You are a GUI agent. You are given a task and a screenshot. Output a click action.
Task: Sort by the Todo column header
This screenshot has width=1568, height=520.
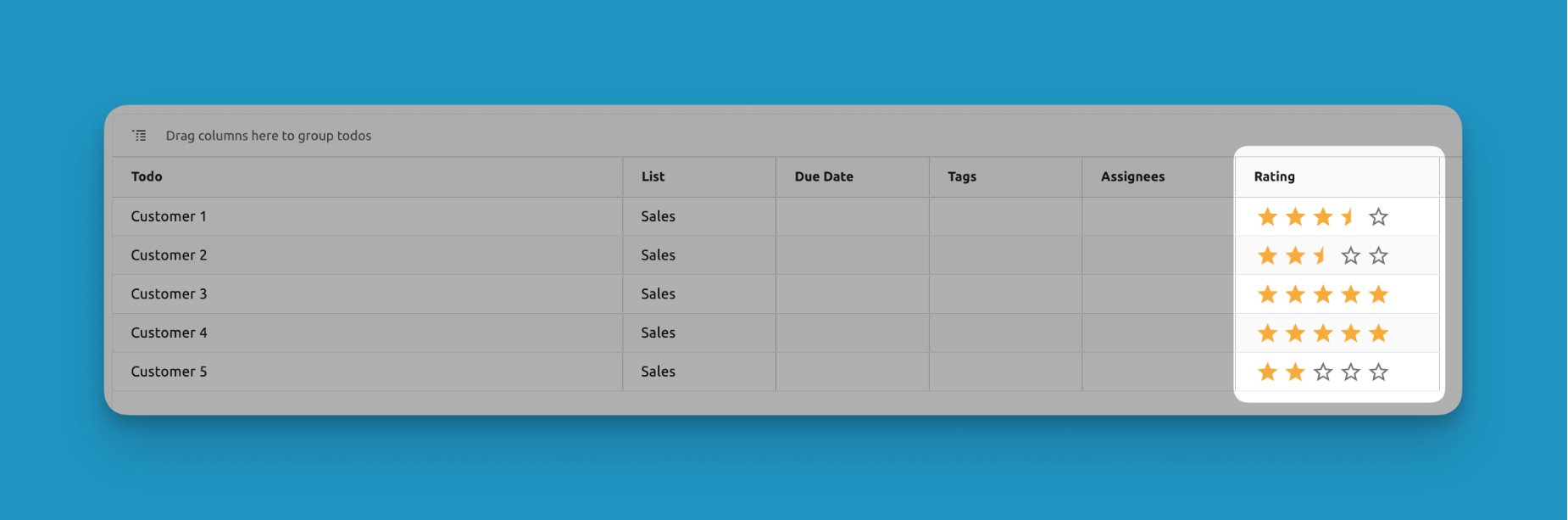pos(147,176)
